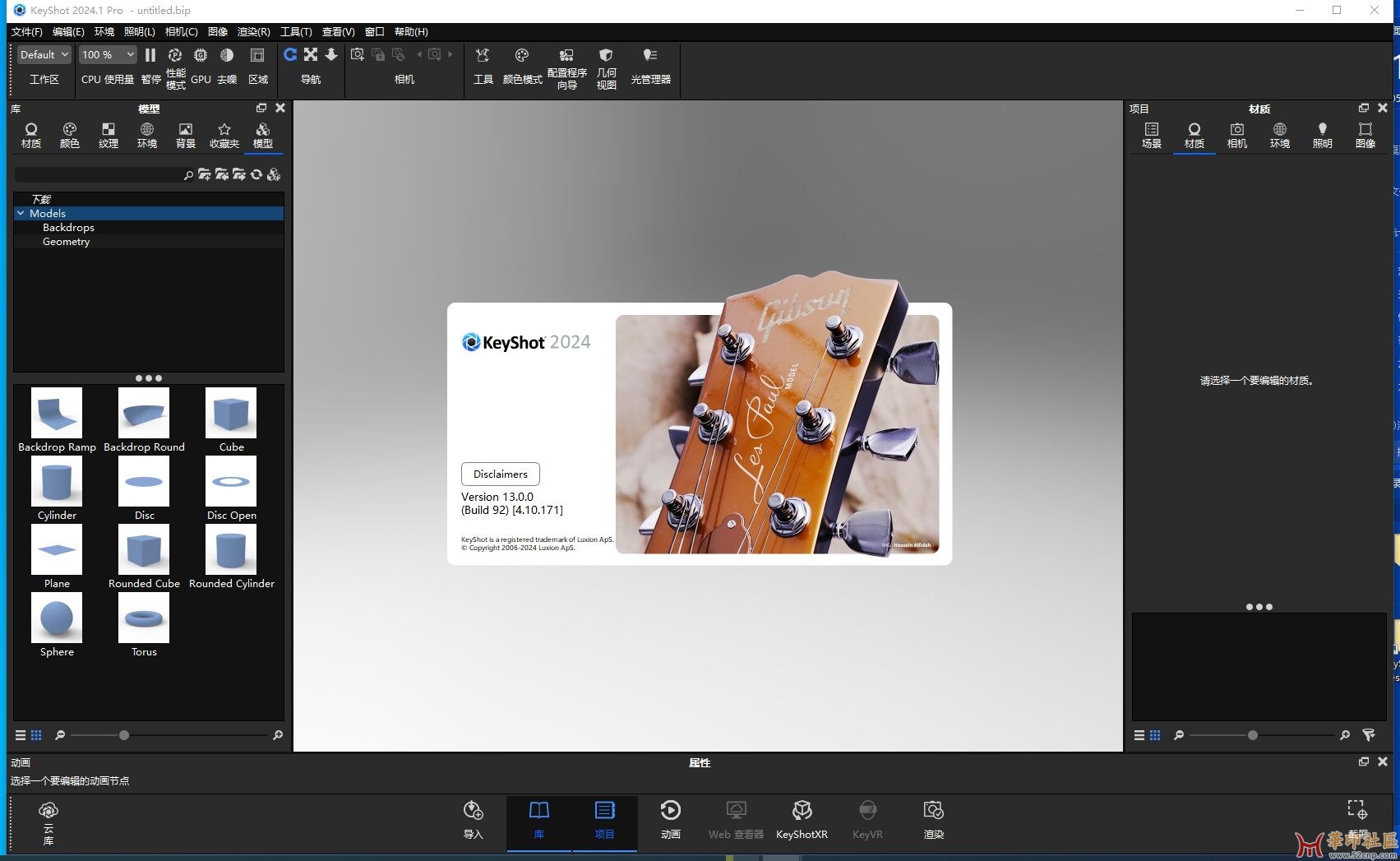The width and height of the screenshot is (1400, 861).
Task: Switch to library 环境 environments tab
Action: [x=147, y=136]
